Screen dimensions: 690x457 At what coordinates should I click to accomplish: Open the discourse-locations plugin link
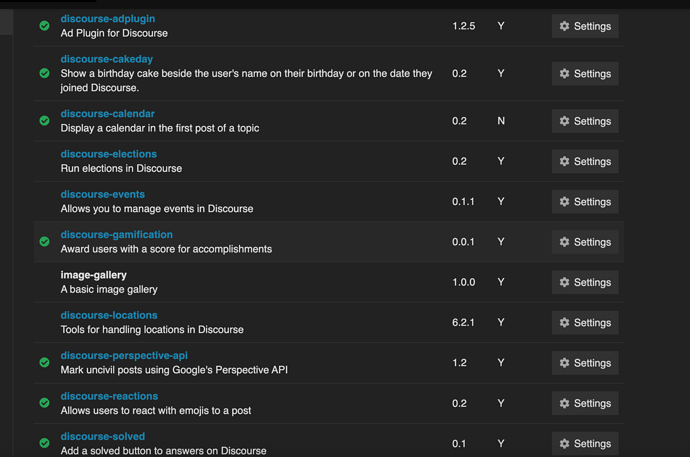tap(109, 315)
